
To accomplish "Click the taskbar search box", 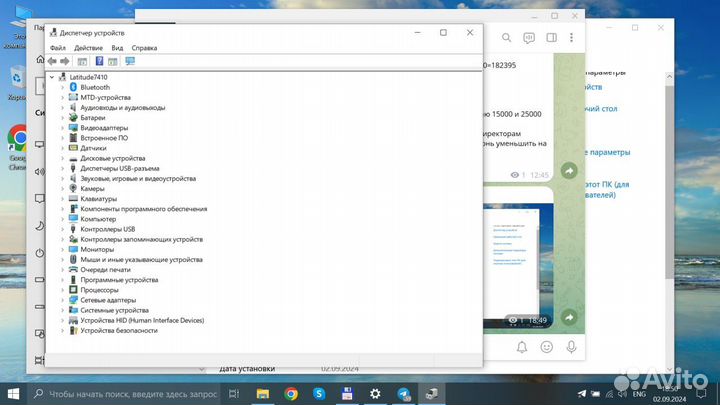I will pos(125,394).
